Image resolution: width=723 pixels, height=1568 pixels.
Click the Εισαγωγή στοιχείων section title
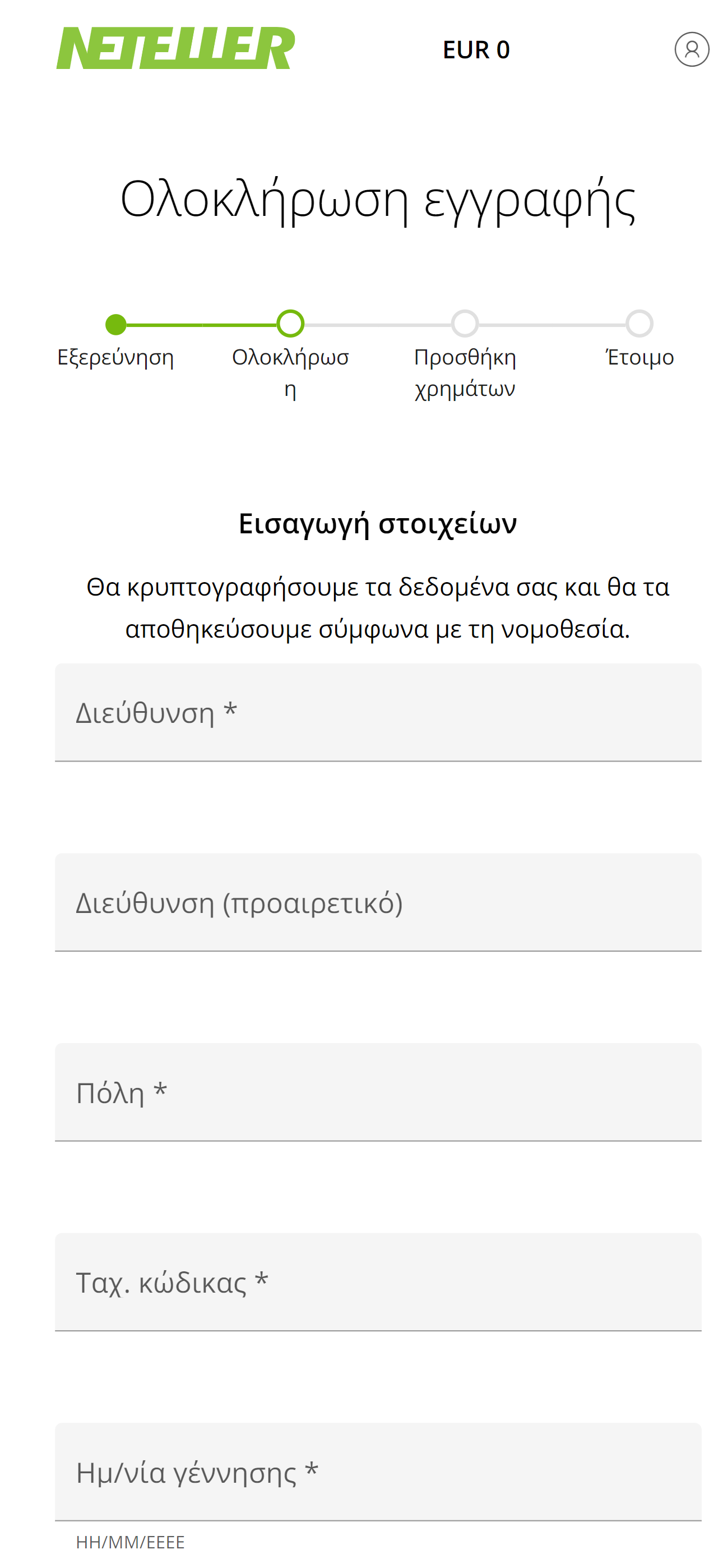378,523
